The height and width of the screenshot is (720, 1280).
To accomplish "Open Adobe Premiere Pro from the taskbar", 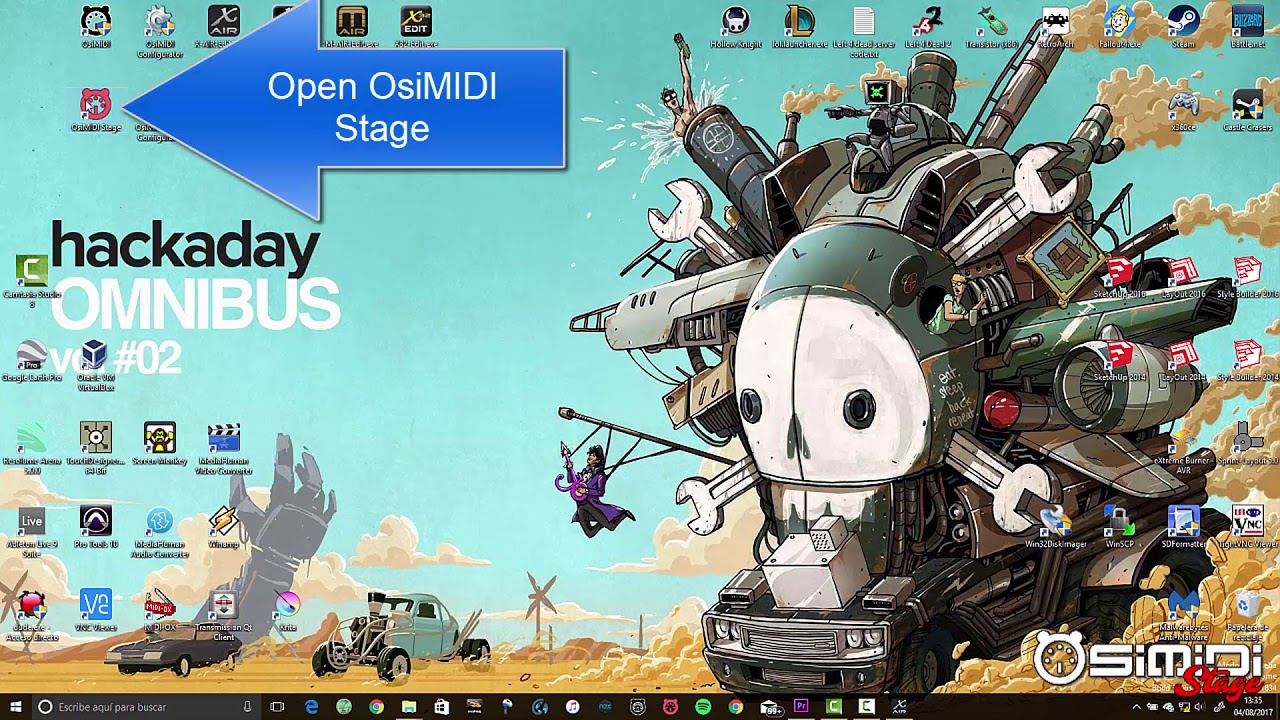I will pyautogui.click(x=800, y=707).
